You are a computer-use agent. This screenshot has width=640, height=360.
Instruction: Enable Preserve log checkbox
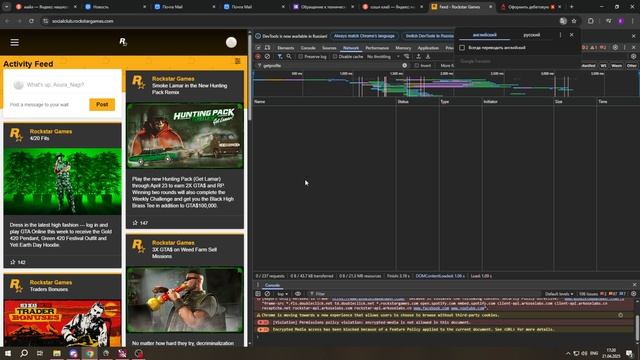301,57
